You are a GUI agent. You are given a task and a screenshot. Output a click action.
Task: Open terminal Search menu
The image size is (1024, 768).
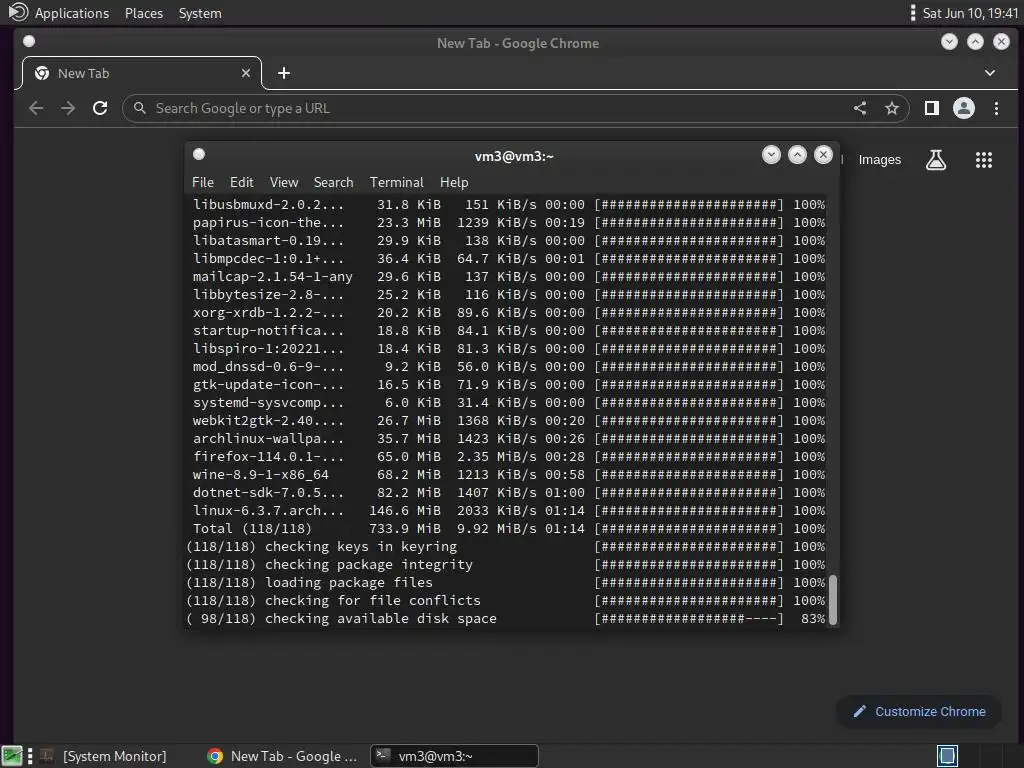[333, 182]
